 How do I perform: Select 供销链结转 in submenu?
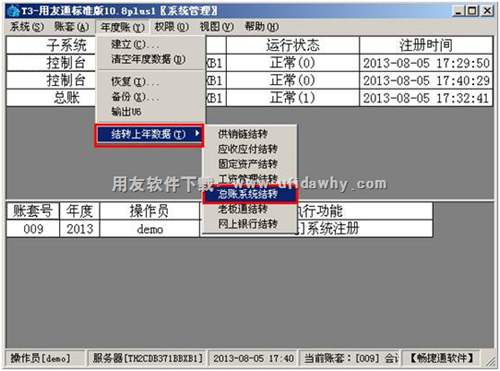click(250, 134)
